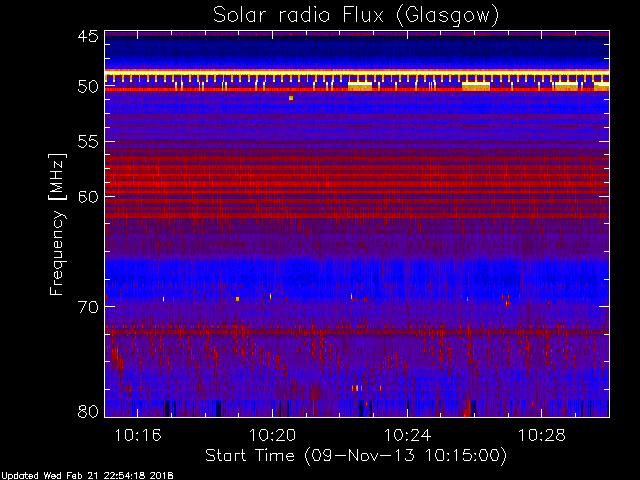Click the 60 frequency tick label
Viewport: 640px width, 480px height.
(x=88, y=196)
